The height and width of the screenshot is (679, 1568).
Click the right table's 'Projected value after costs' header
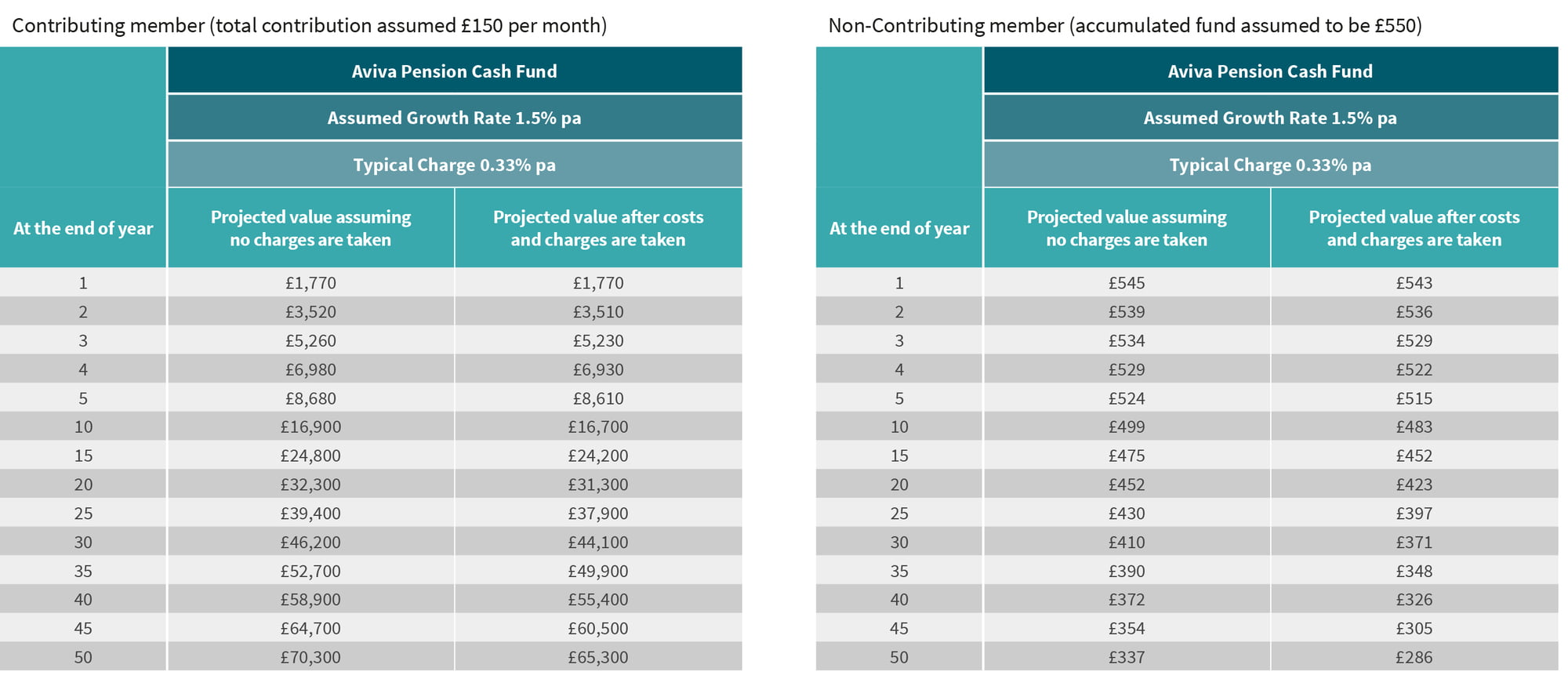coord(1414,228)
